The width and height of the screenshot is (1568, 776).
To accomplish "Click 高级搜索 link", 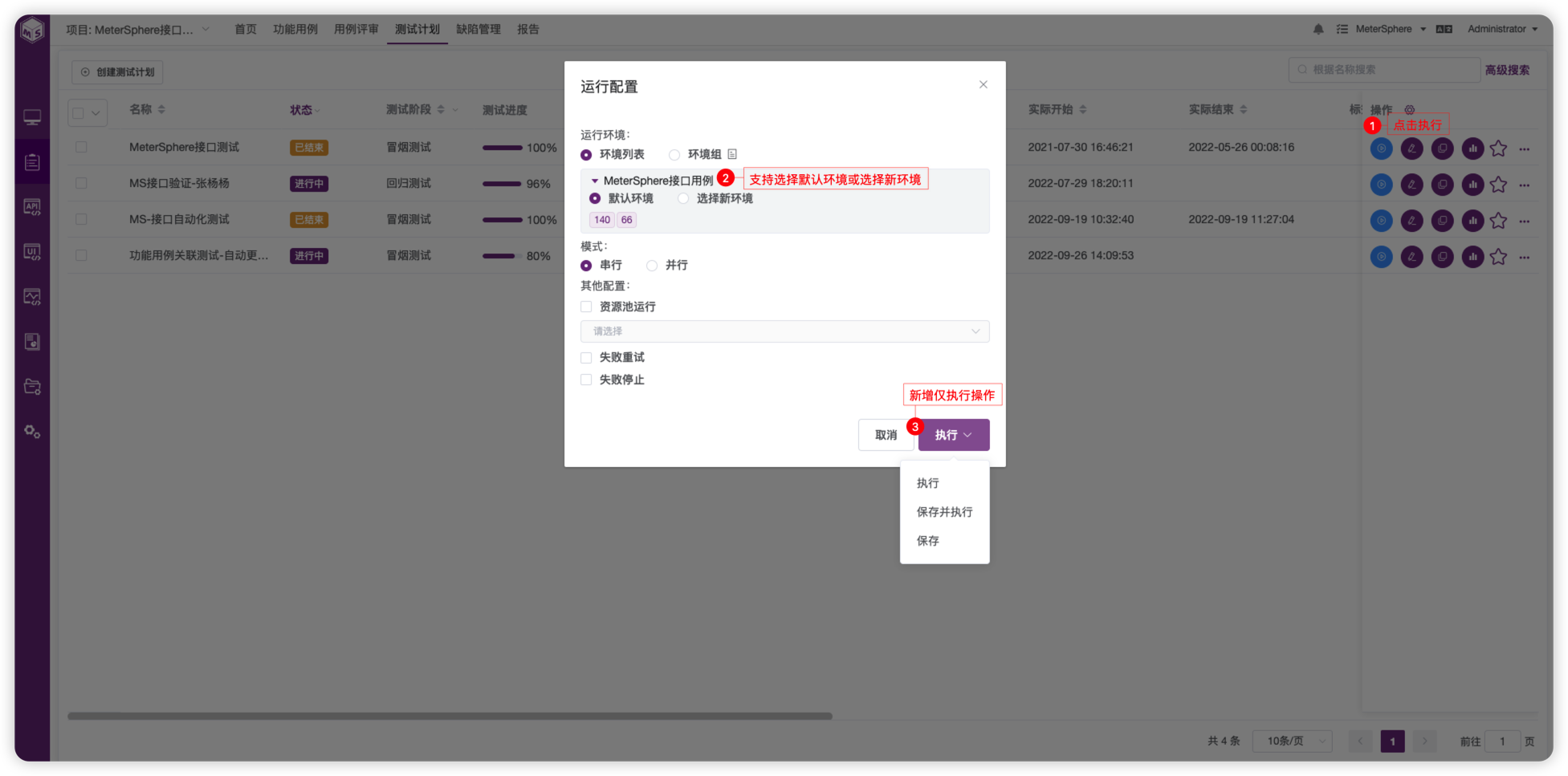I will pyautogui.click(x=1507, y=70).
